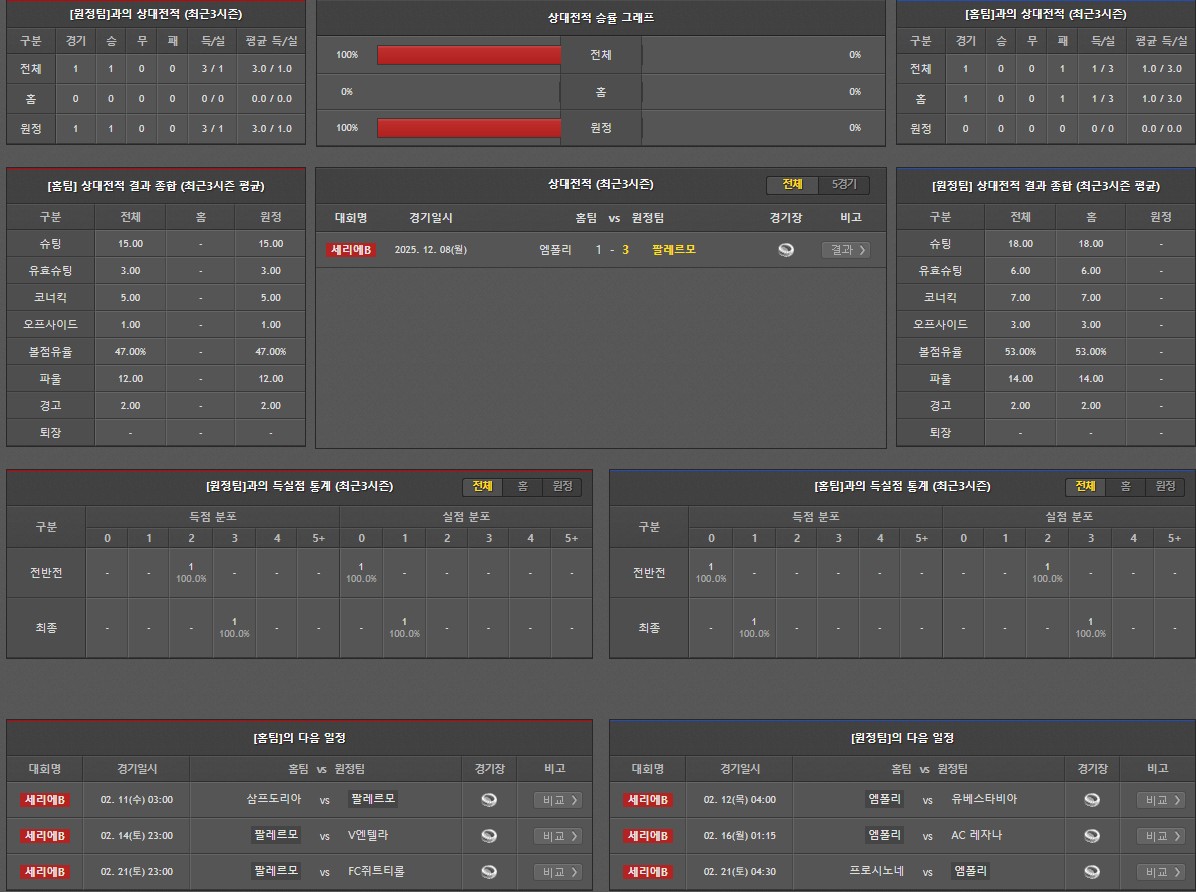Image resolution: width=1196 pixels, height=892 pixels.
Task: Open stadium icon for 엠폴리 vs 유베스타비아
Action: (1092, 800)
